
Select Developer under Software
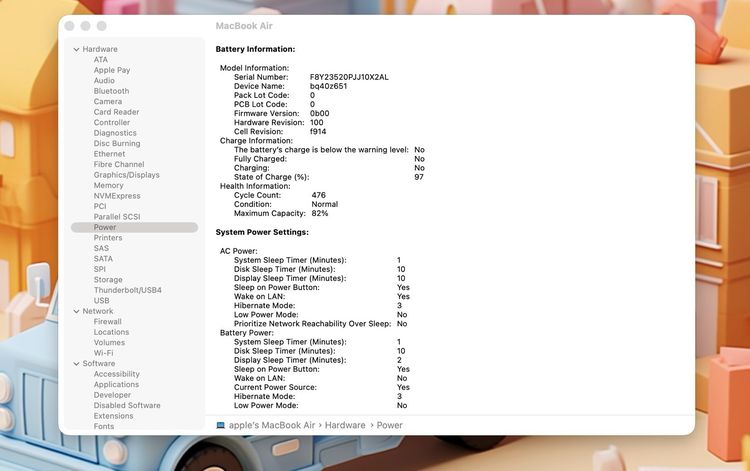pyautogui.click(x=112, y=395)
